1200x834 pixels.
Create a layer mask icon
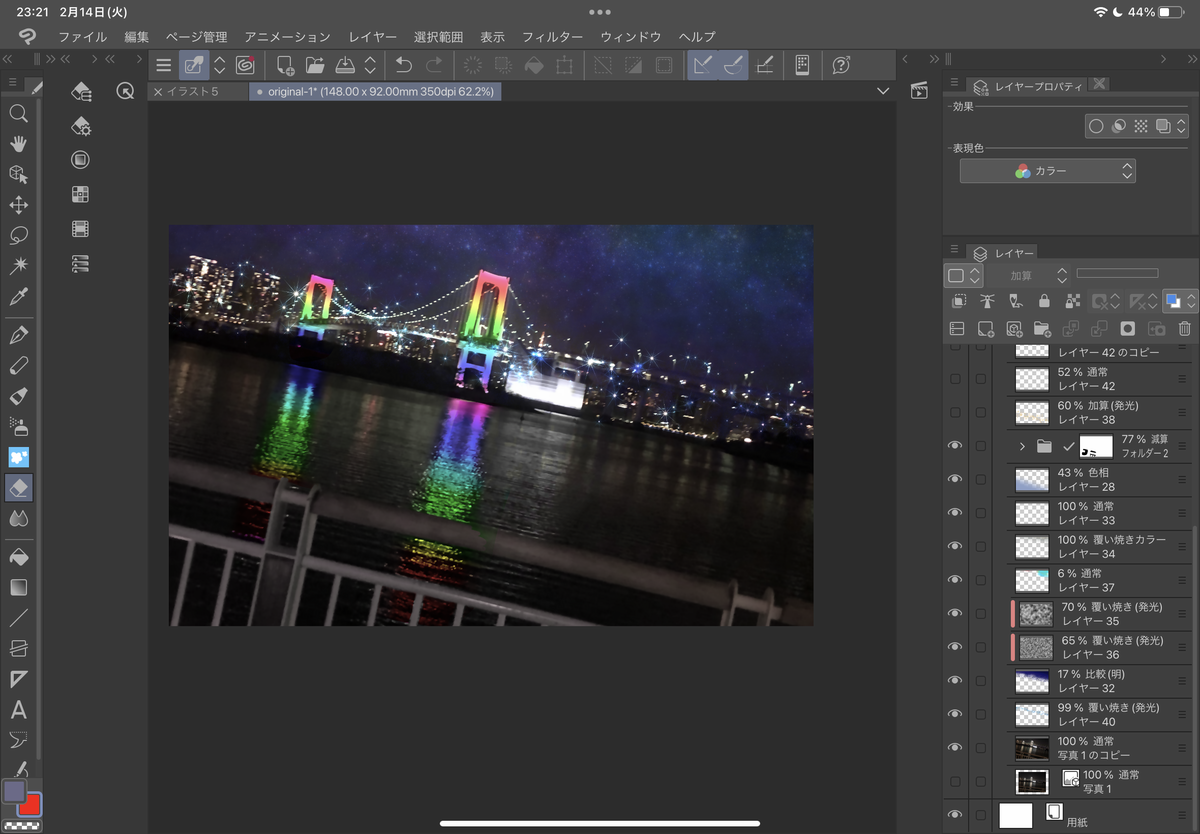pos(1128,328)
